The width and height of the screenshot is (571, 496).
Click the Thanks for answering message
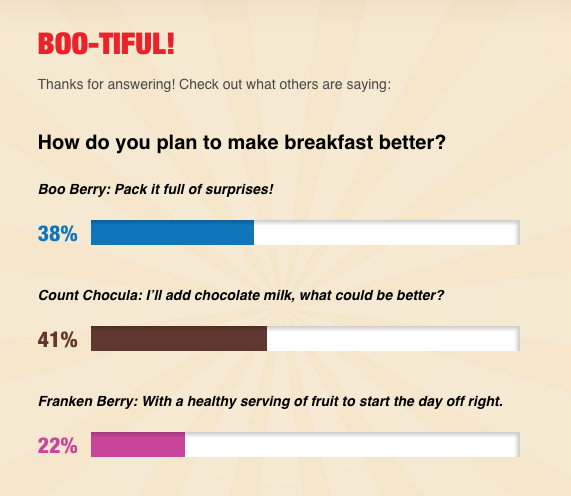(214, 84)
